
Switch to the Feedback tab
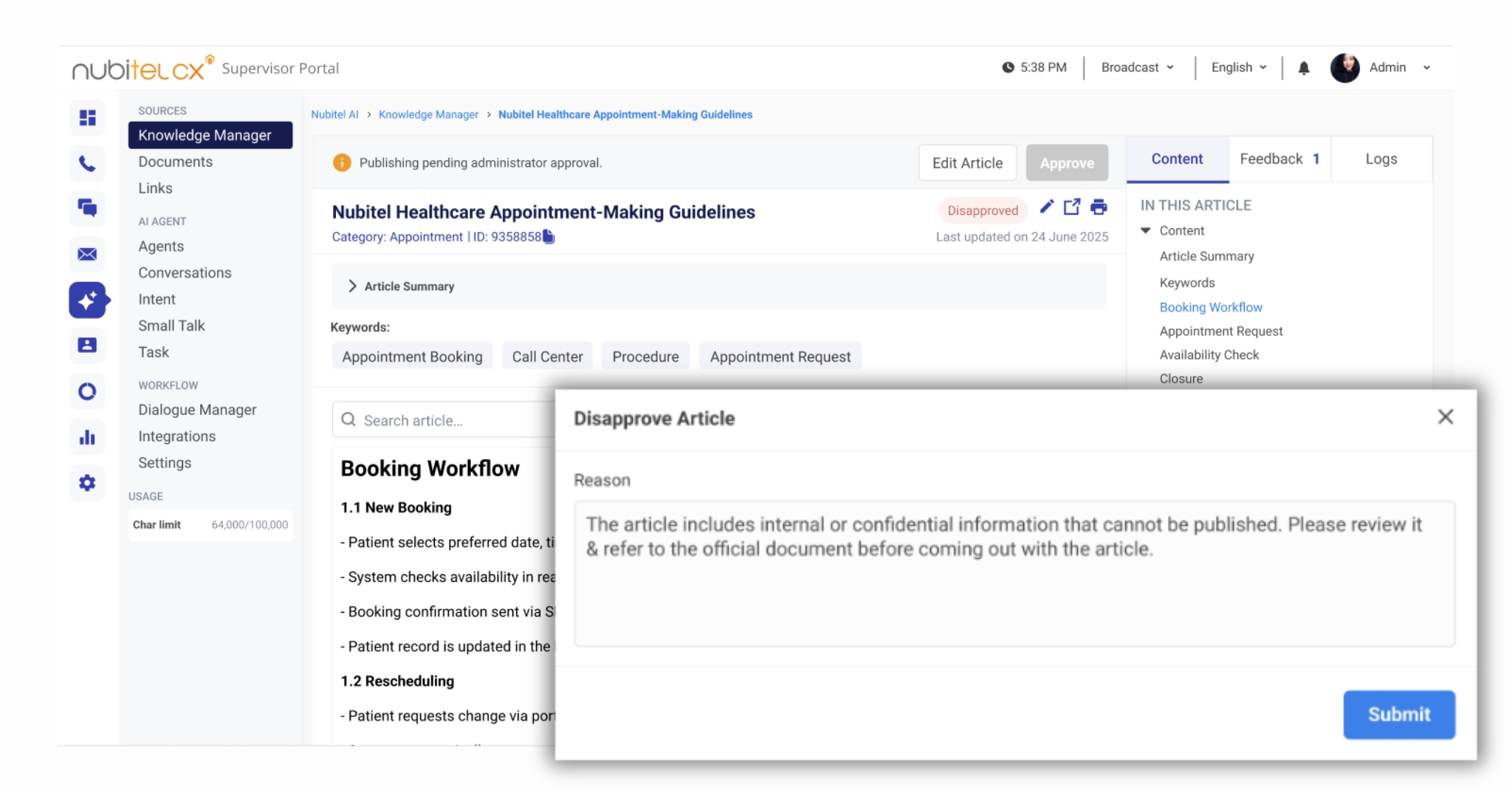pyautogui.click(x=1279, y=158)
